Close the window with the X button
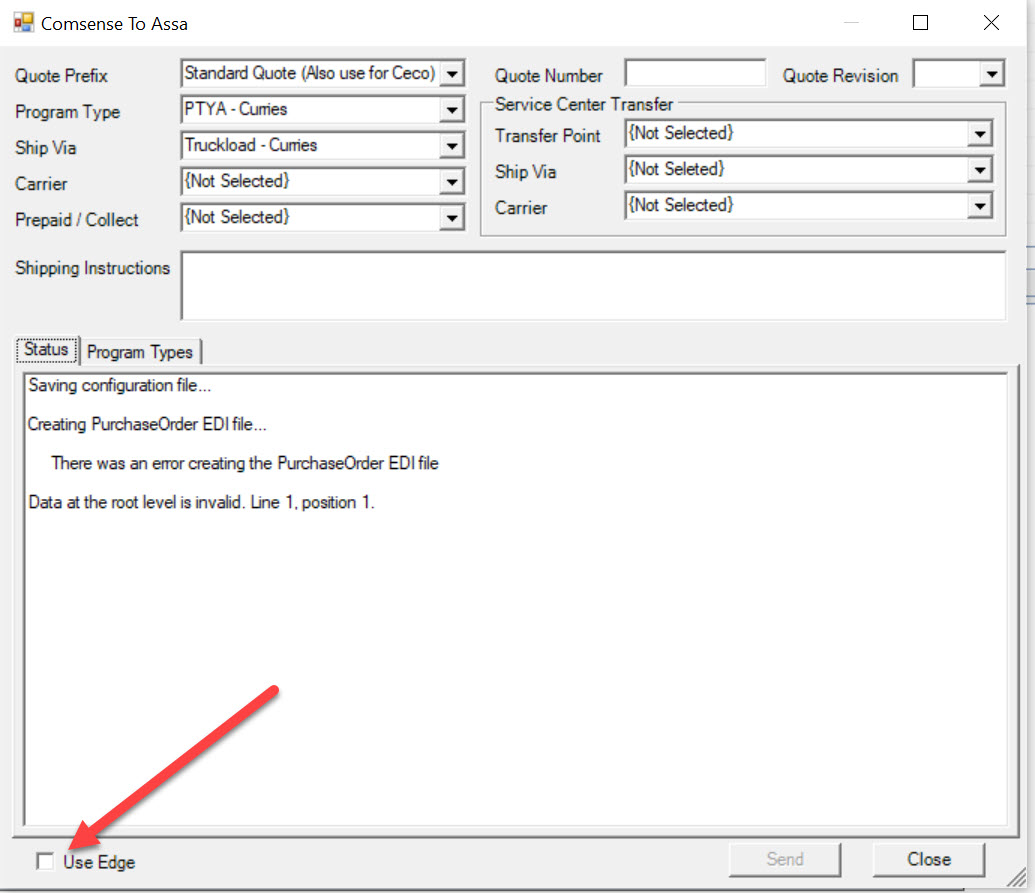The height and width of the screenshot is (893, 1035). [991, 23]
